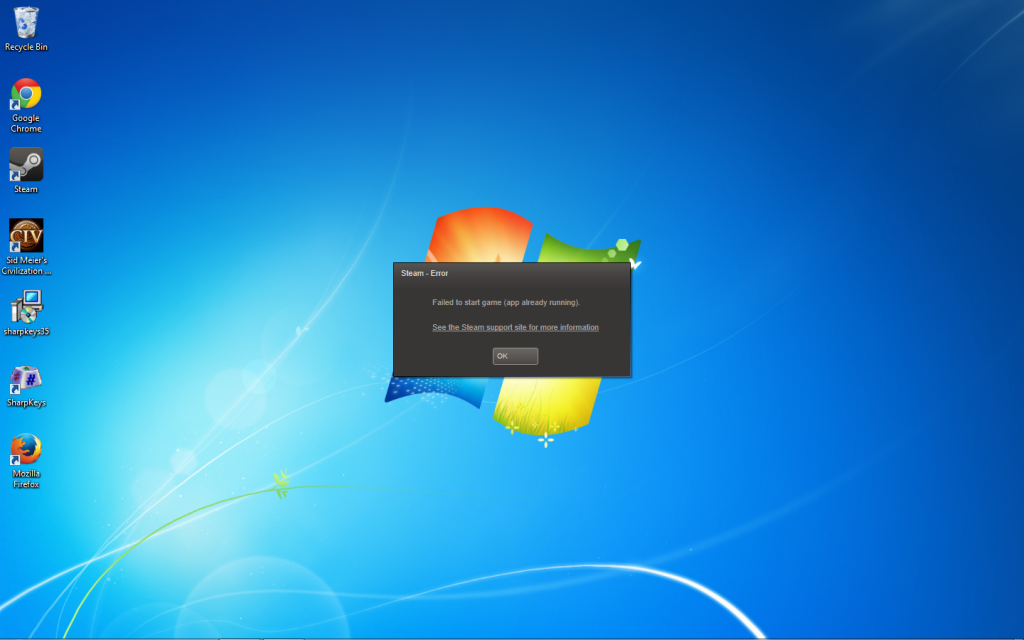1024x640 pixels.
Task: Click the 'Steam - Error' dialog title
Action: coord(424,273)
